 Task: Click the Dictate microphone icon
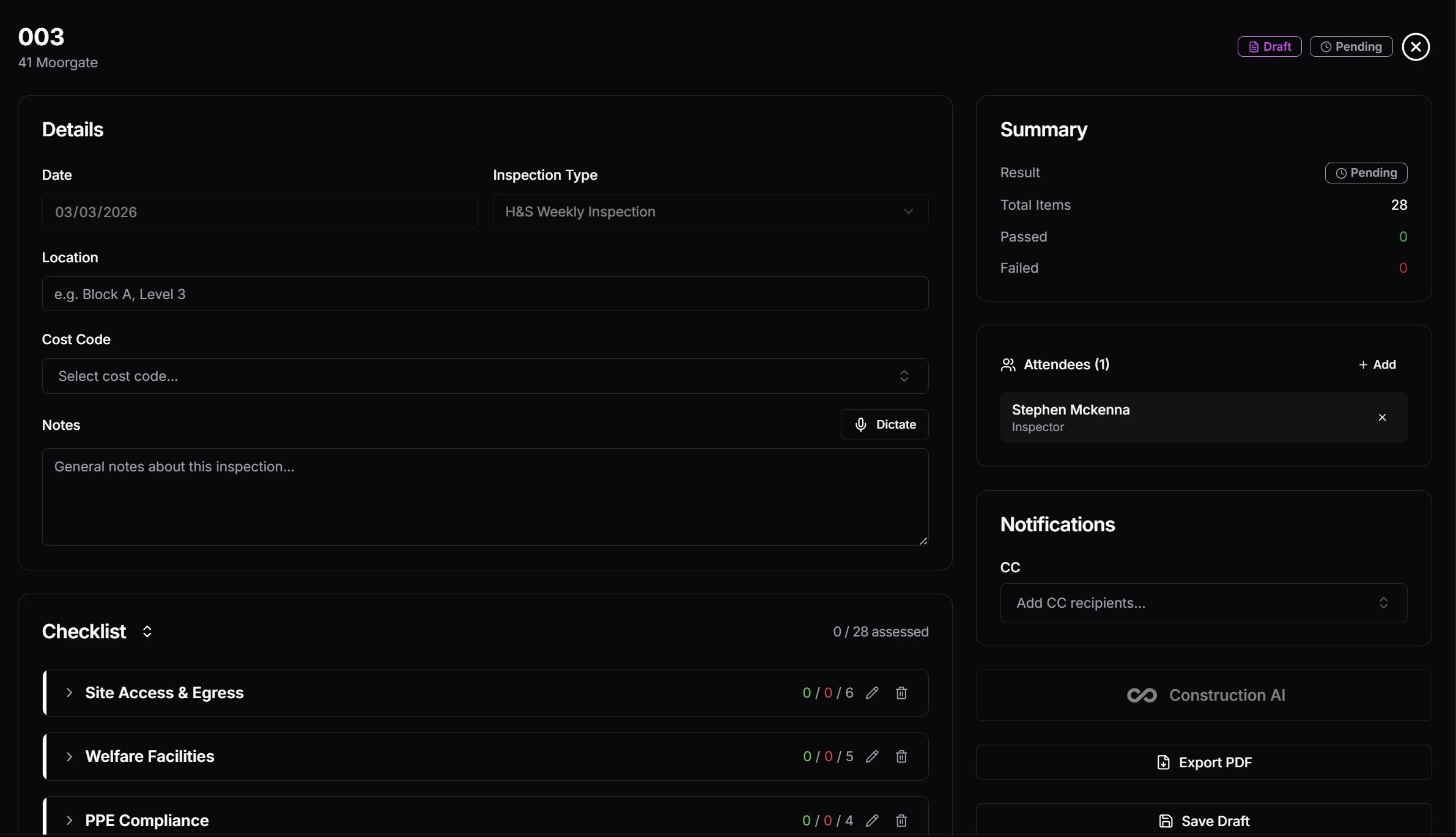pyautogui.click(x=860, y=424)
